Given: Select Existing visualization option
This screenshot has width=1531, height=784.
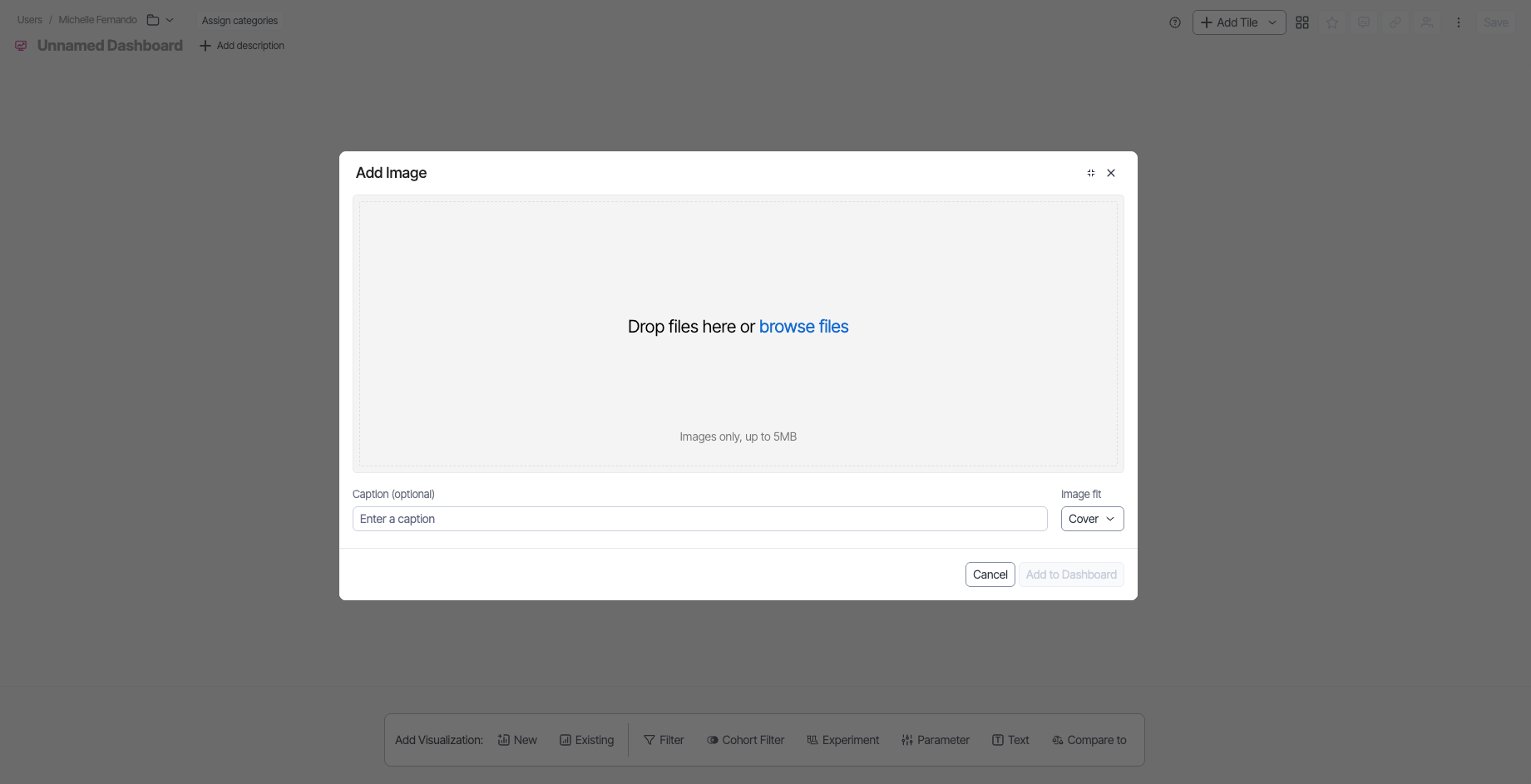Looking at the screenshot, I should pos(586,740).
